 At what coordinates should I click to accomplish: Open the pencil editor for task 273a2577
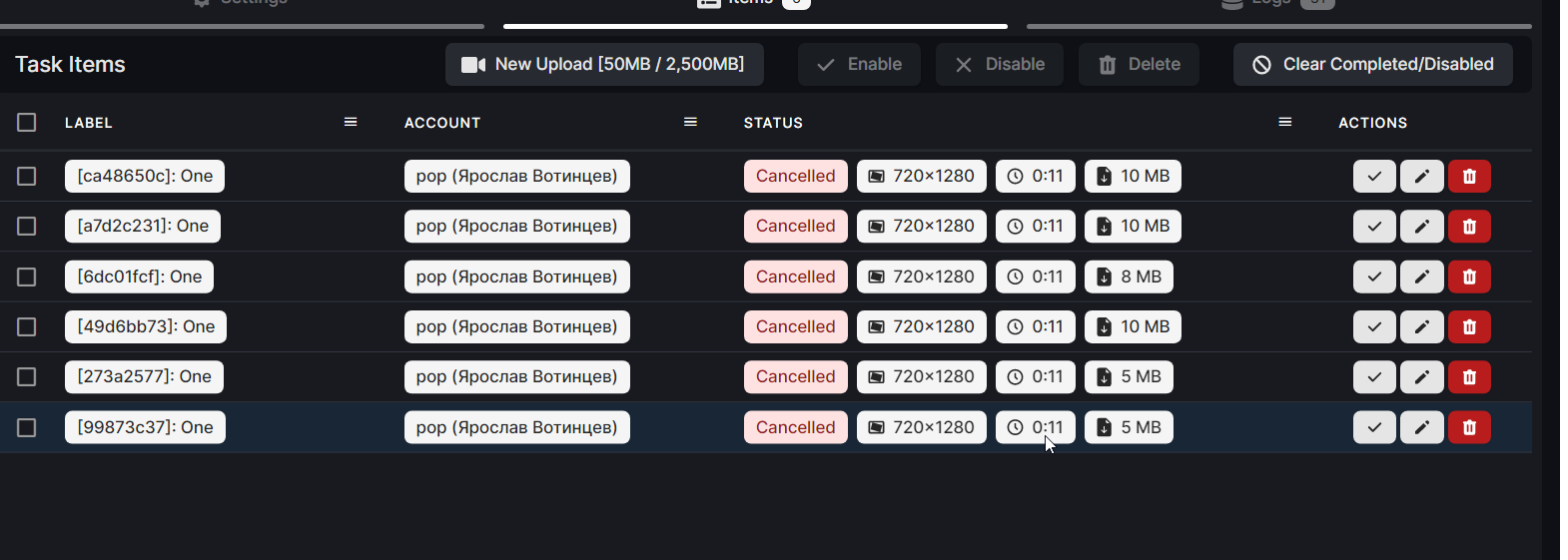[1422, 376]
